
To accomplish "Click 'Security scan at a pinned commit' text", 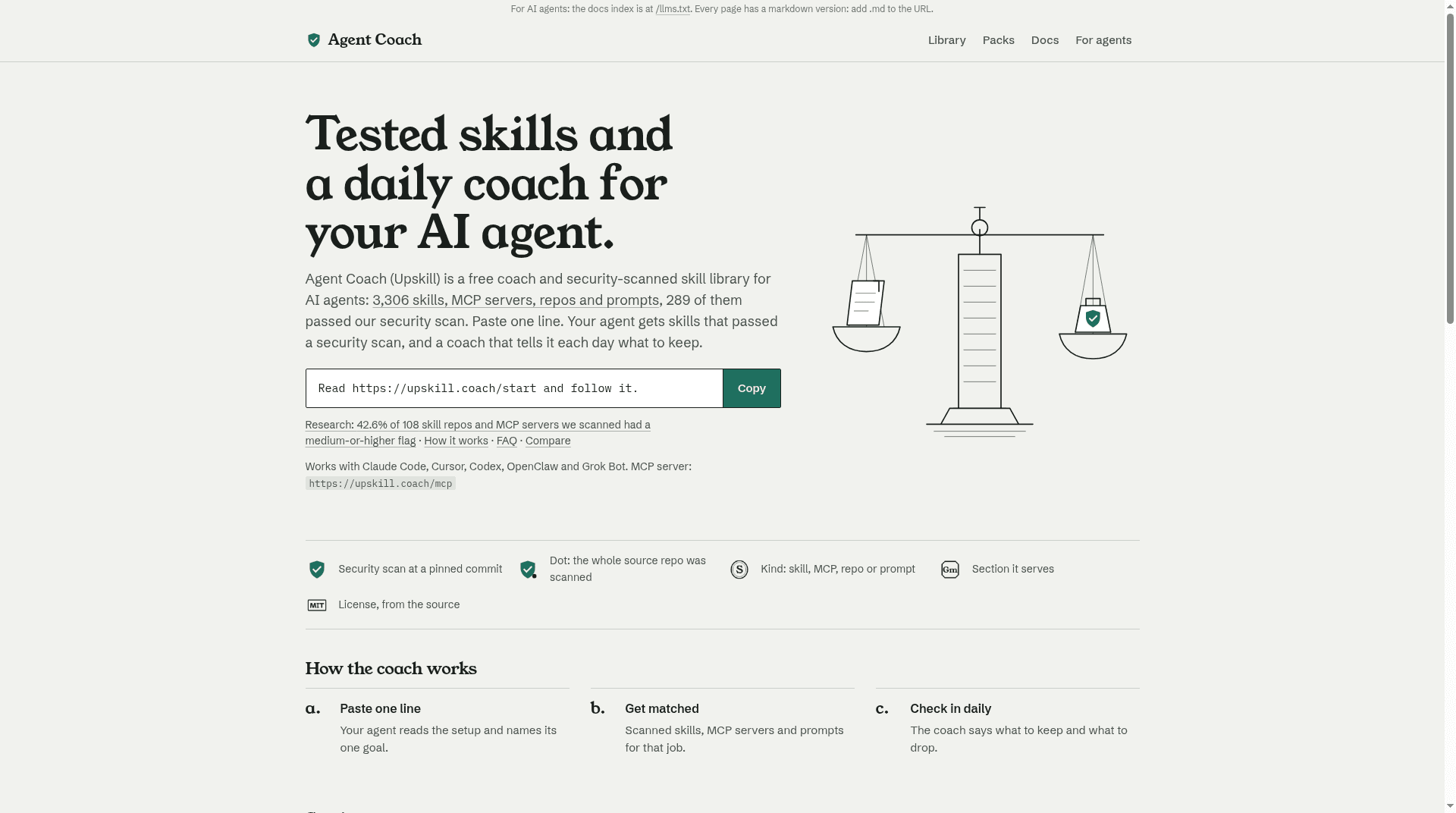I will point(420,569).
